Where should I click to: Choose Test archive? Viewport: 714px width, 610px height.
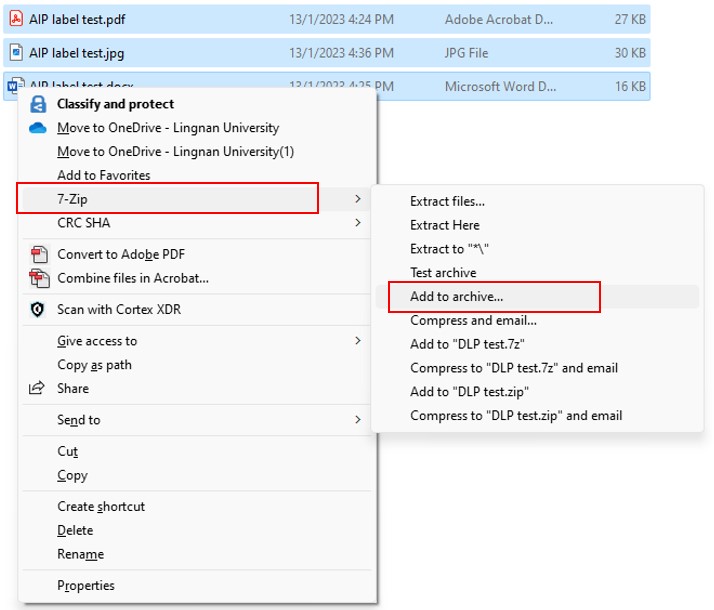point(443,273)
